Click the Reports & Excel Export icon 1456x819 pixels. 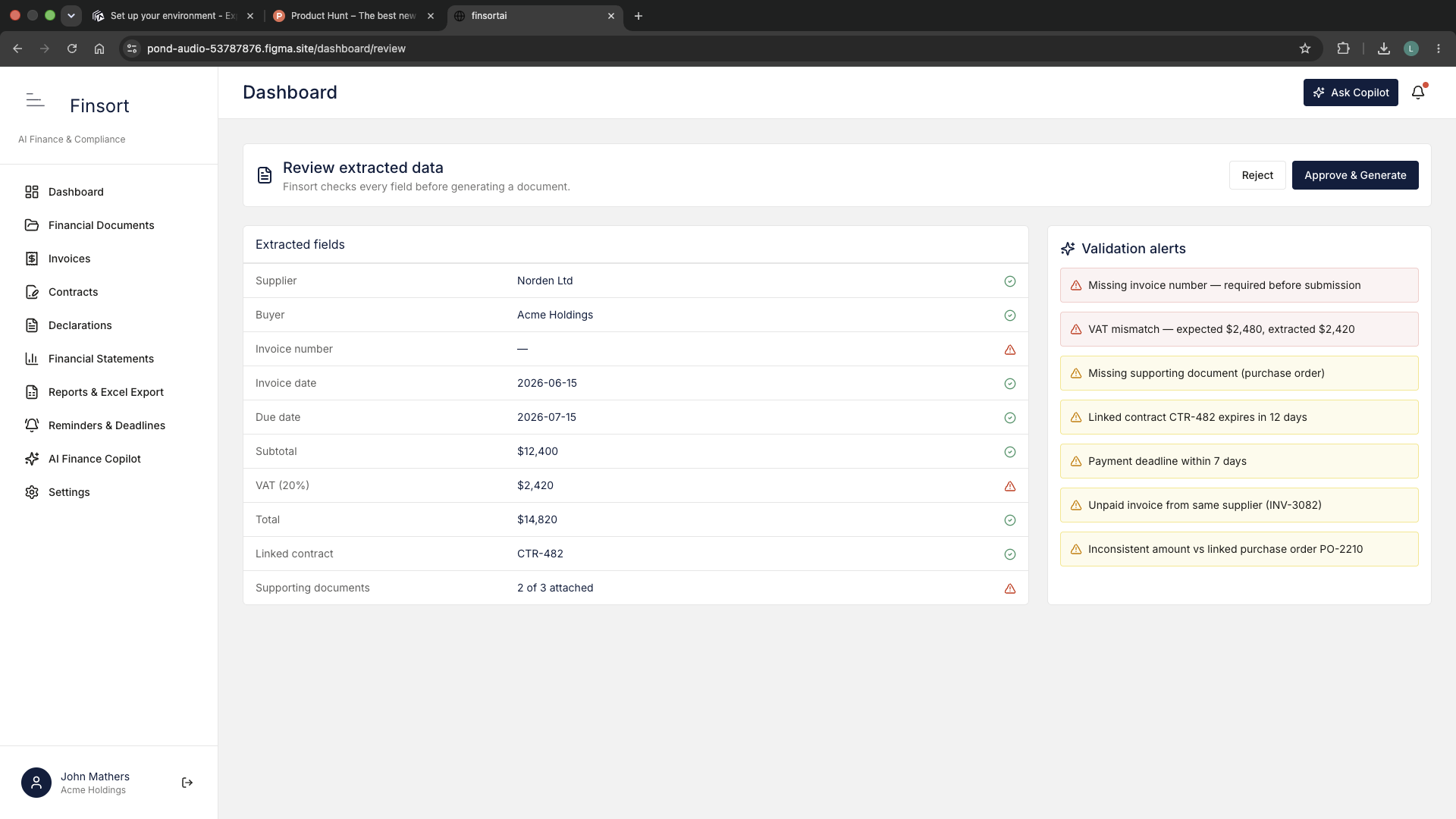(x=32, y=392)
